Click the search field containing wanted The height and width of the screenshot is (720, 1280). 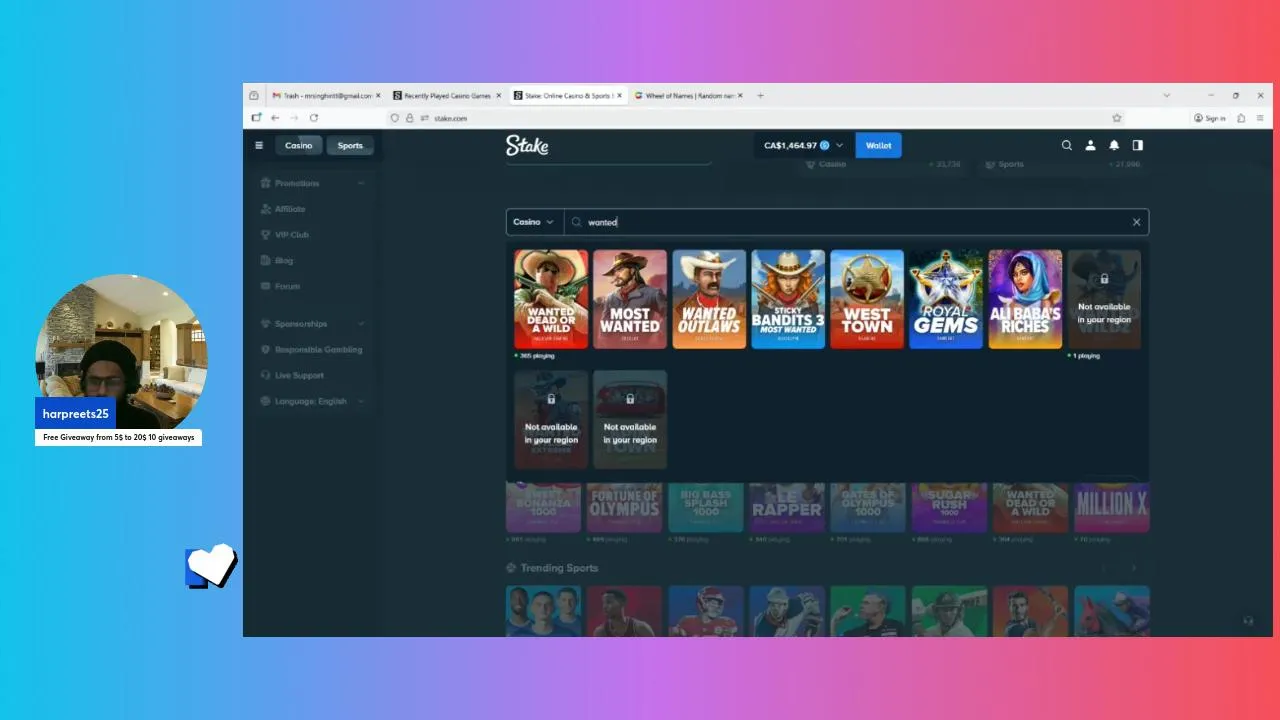pos(855,222)
